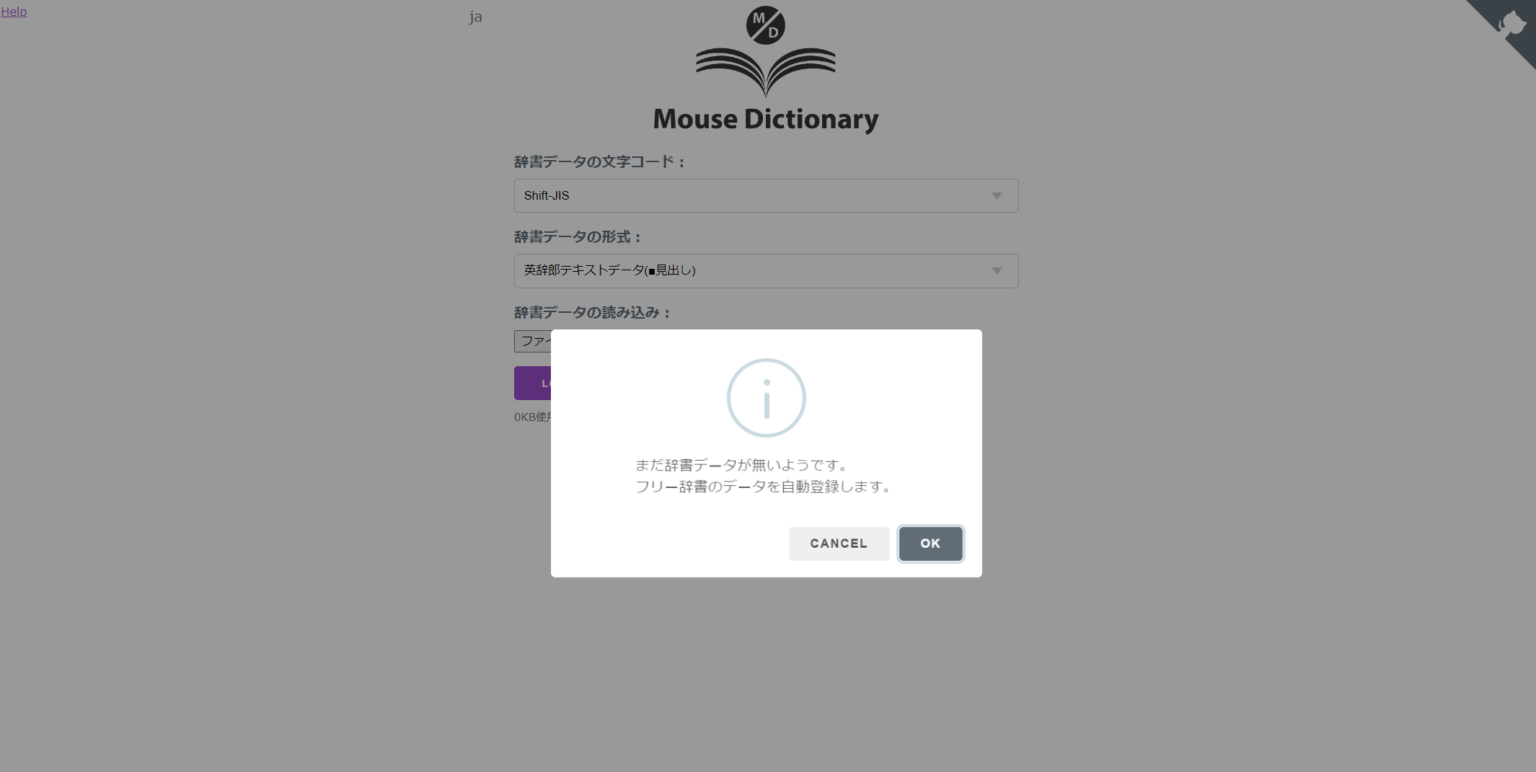
Task: Click the 辞書データの読み込み section label
Action: (591, 312)
